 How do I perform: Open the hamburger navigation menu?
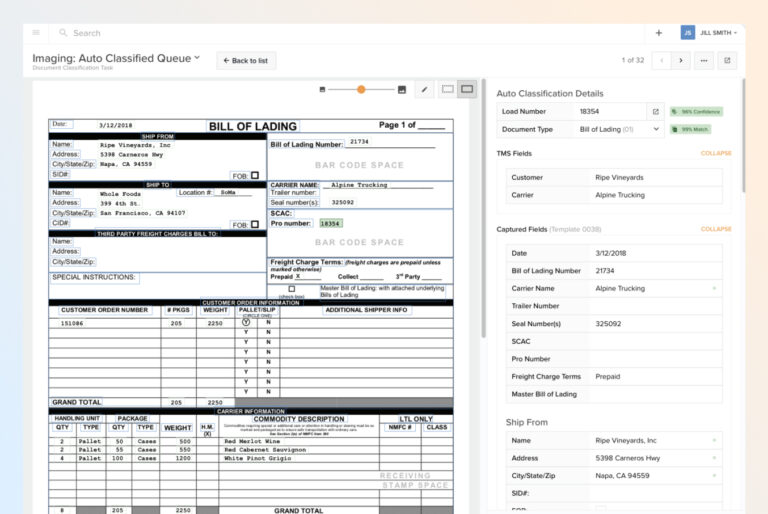coord(36,33)
